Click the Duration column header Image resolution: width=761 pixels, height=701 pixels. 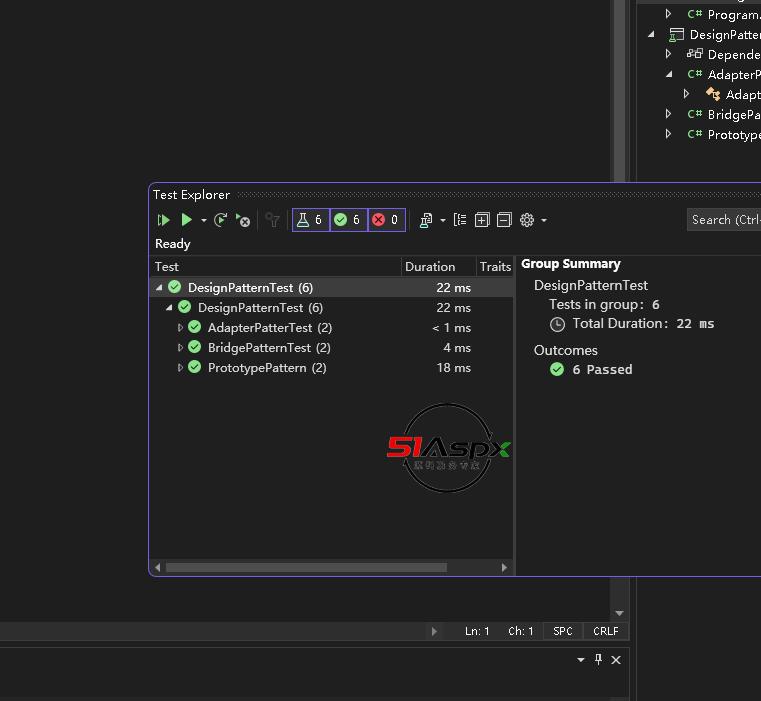click(x=430, y=267)
